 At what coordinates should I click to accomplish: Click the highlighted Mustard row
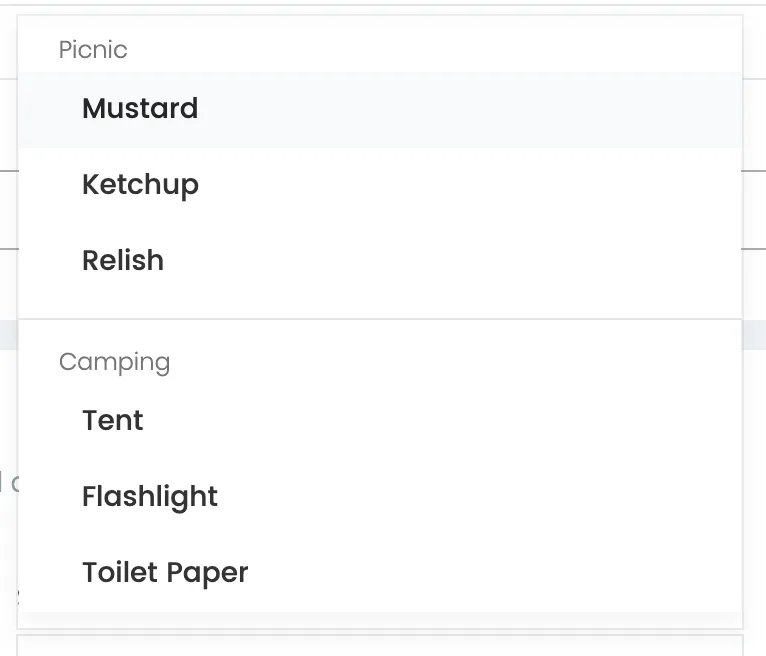pos(380,109)
